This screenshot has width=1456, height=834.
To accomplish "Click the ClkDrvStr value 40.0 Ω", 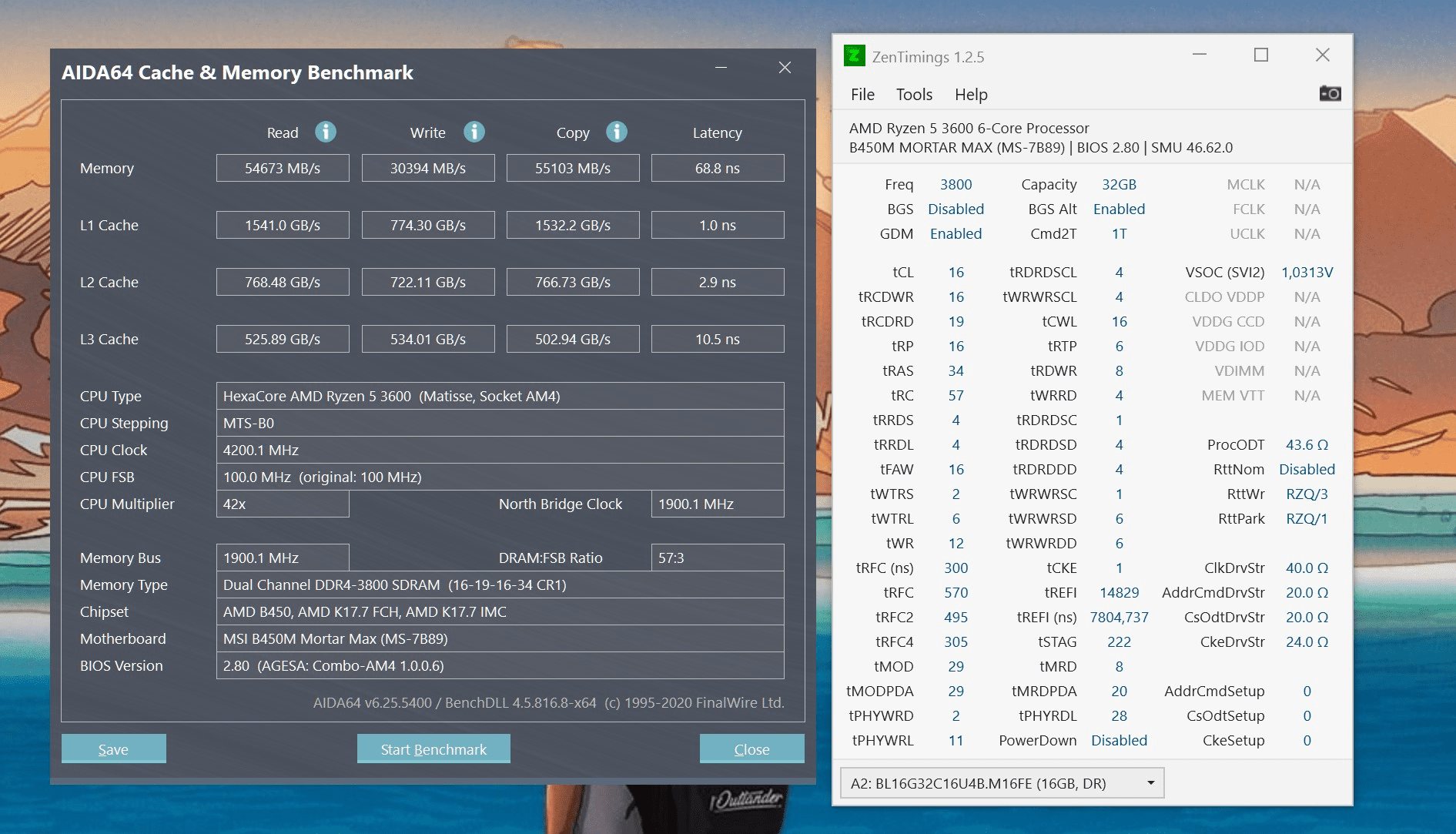I will click(x=1307, y=568).
